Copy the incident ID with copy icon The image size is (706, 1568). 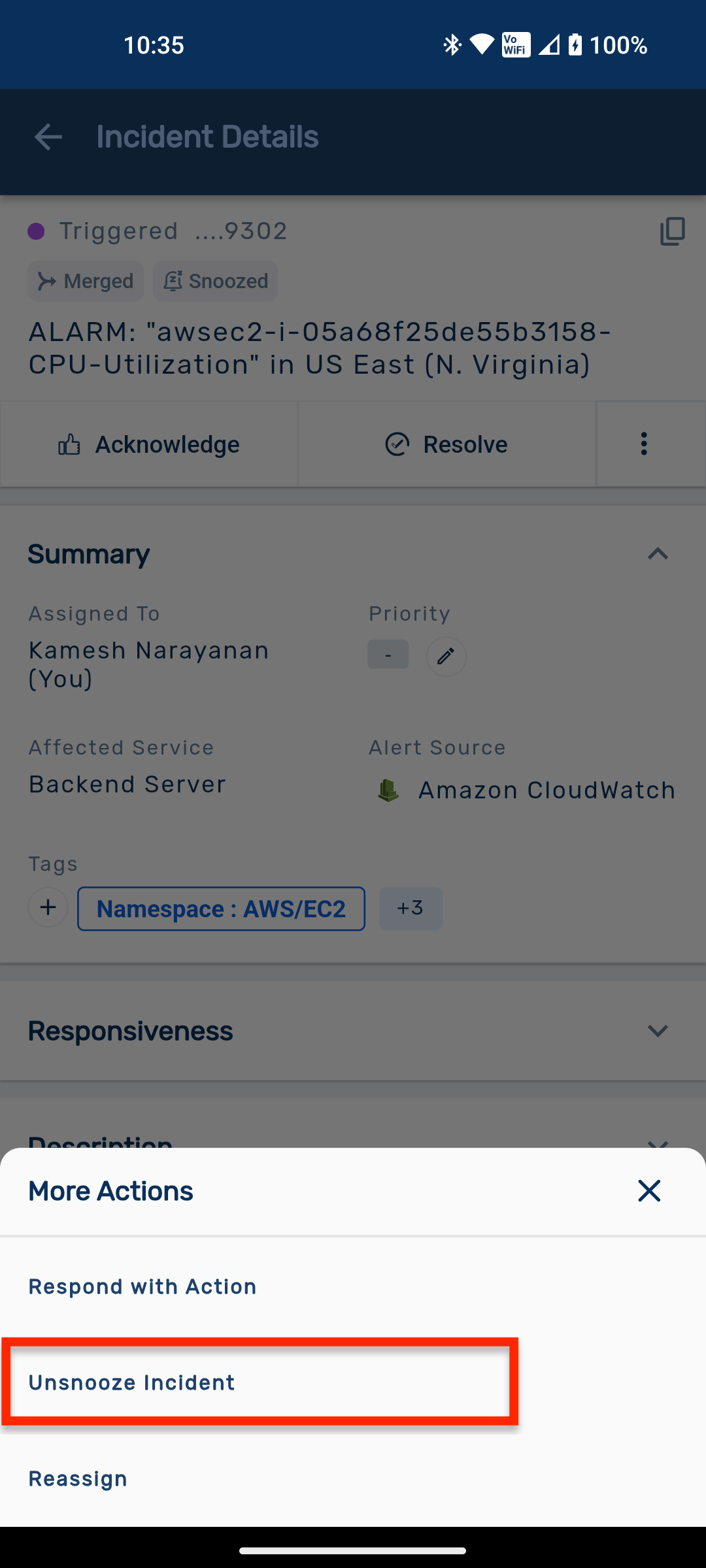pos(672,231)
